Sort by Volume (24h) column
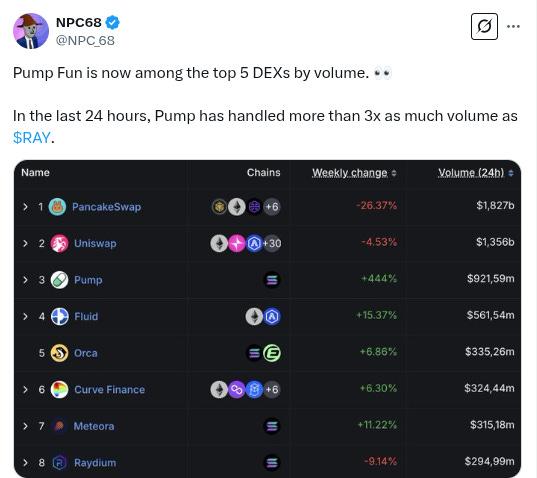Image resolution: width=537 pixels, height=478 pixels. (x=476, y=173)
